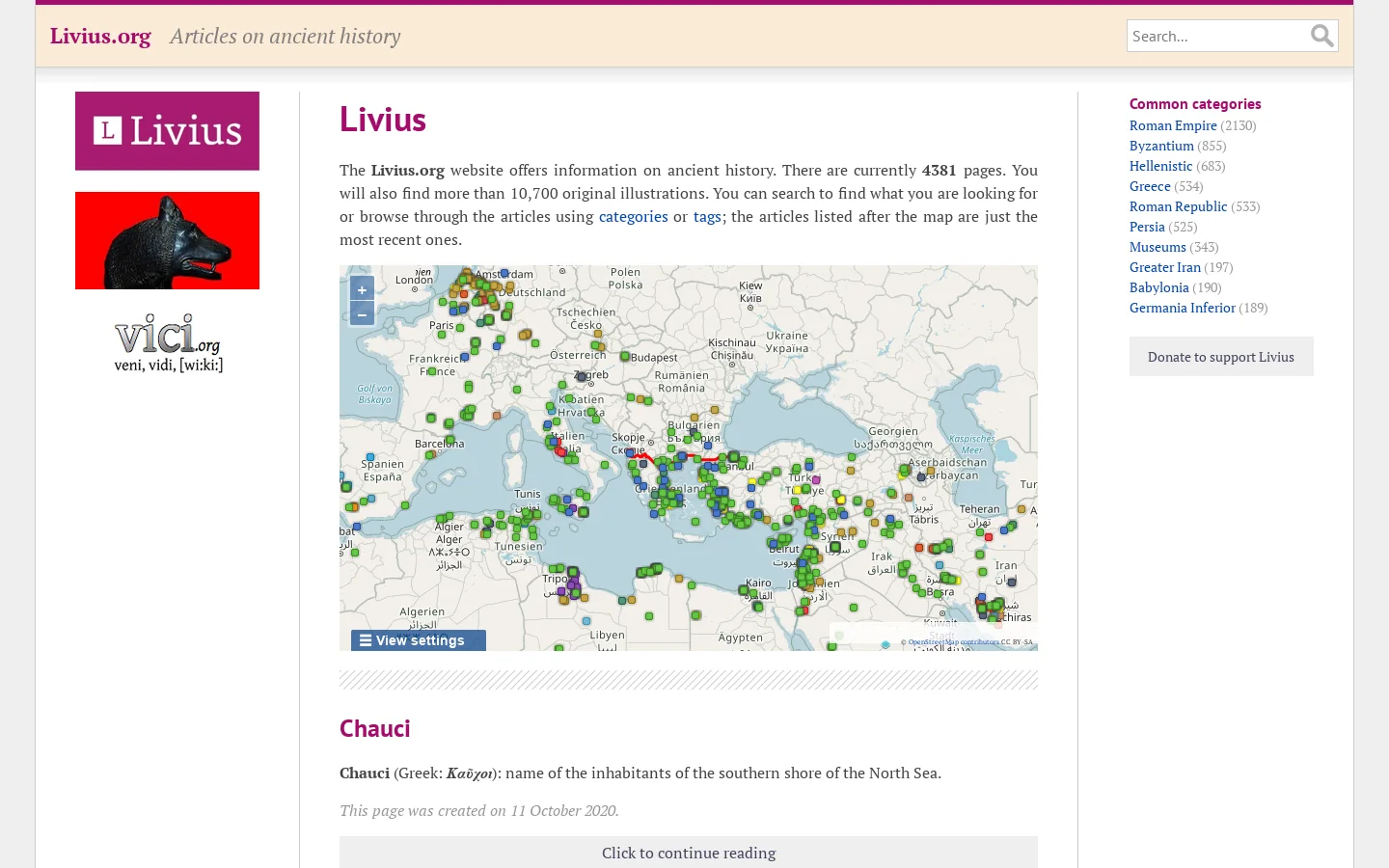Zoom in on the map
1389x868 pixels.
coord(362,289)
